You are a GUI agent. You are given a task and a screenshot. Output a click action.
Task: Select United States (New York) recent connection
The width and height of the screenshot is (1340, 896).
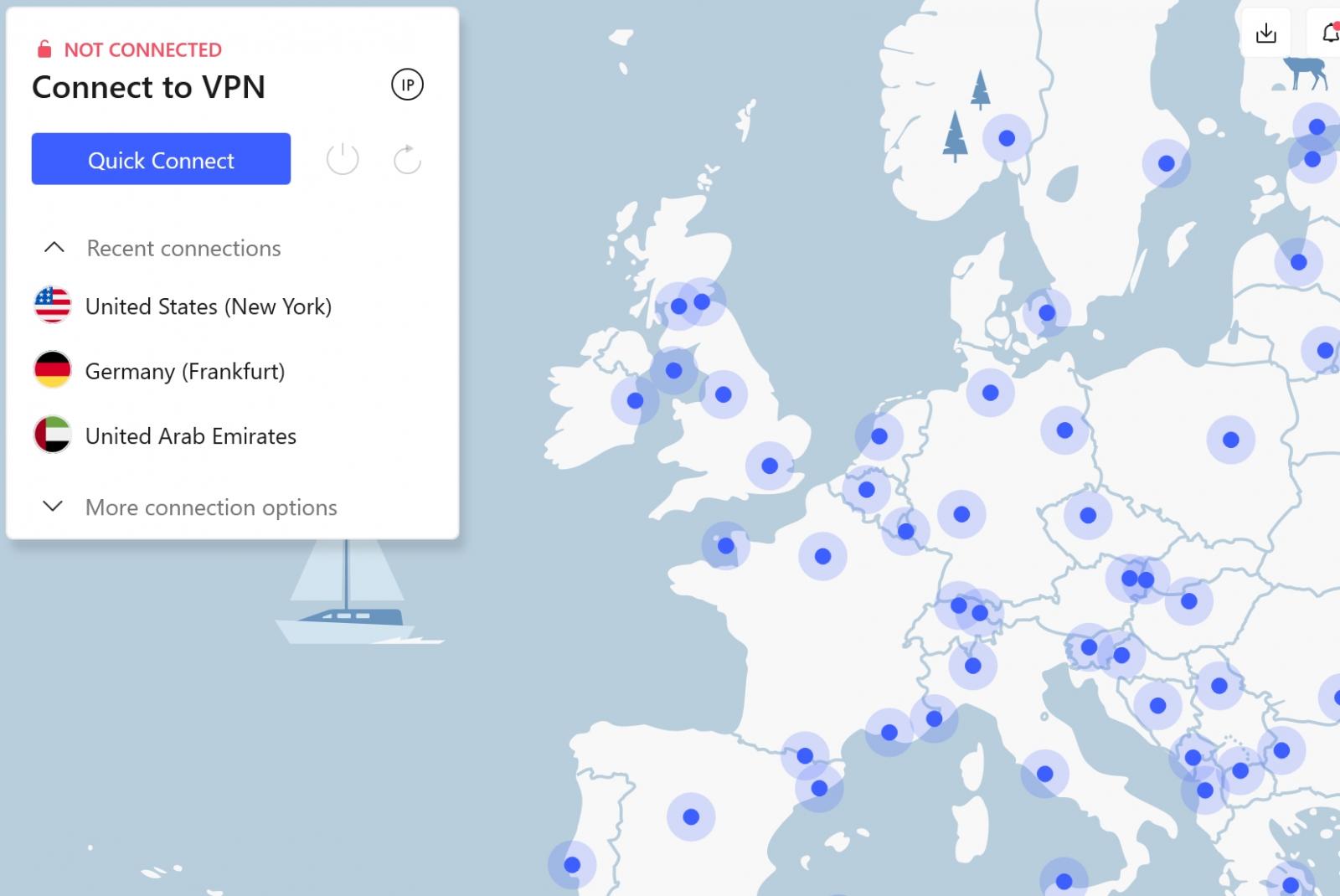pos(208,306)
